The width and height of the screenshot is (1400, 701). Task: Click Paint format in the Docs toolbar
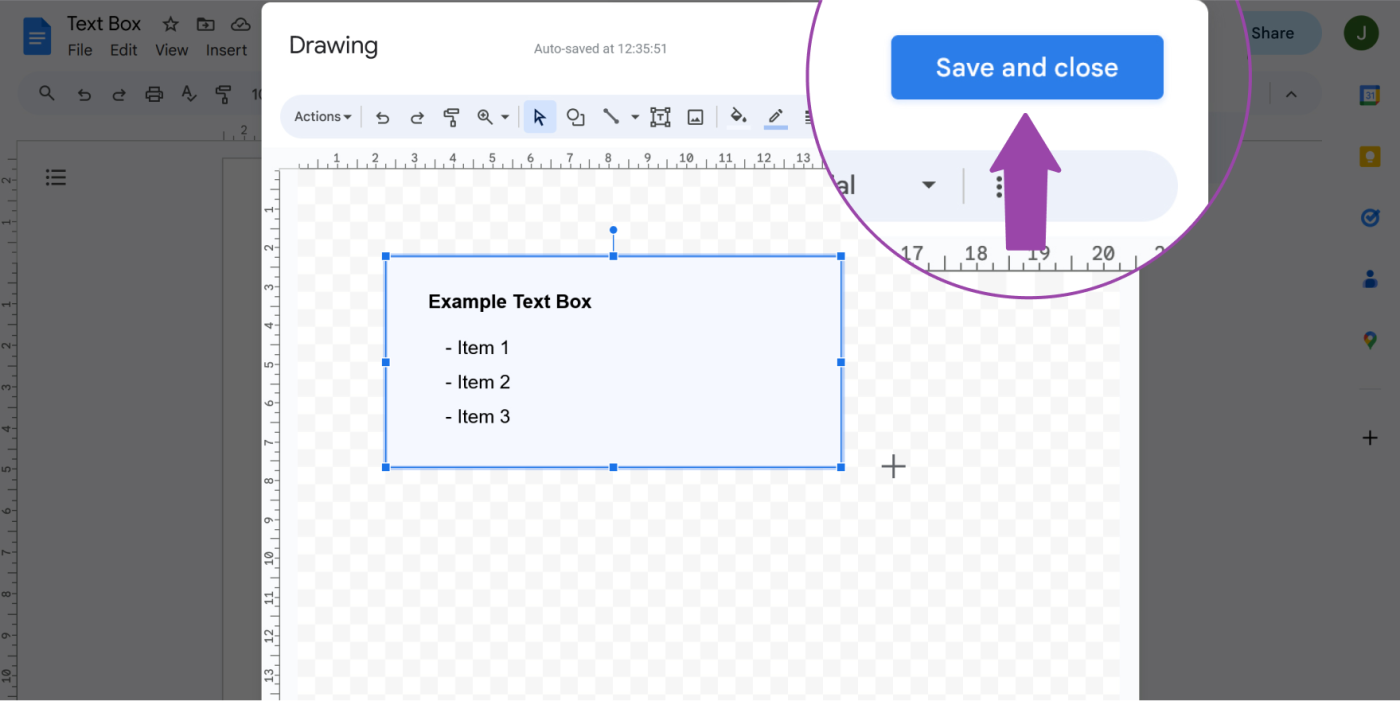223,95
